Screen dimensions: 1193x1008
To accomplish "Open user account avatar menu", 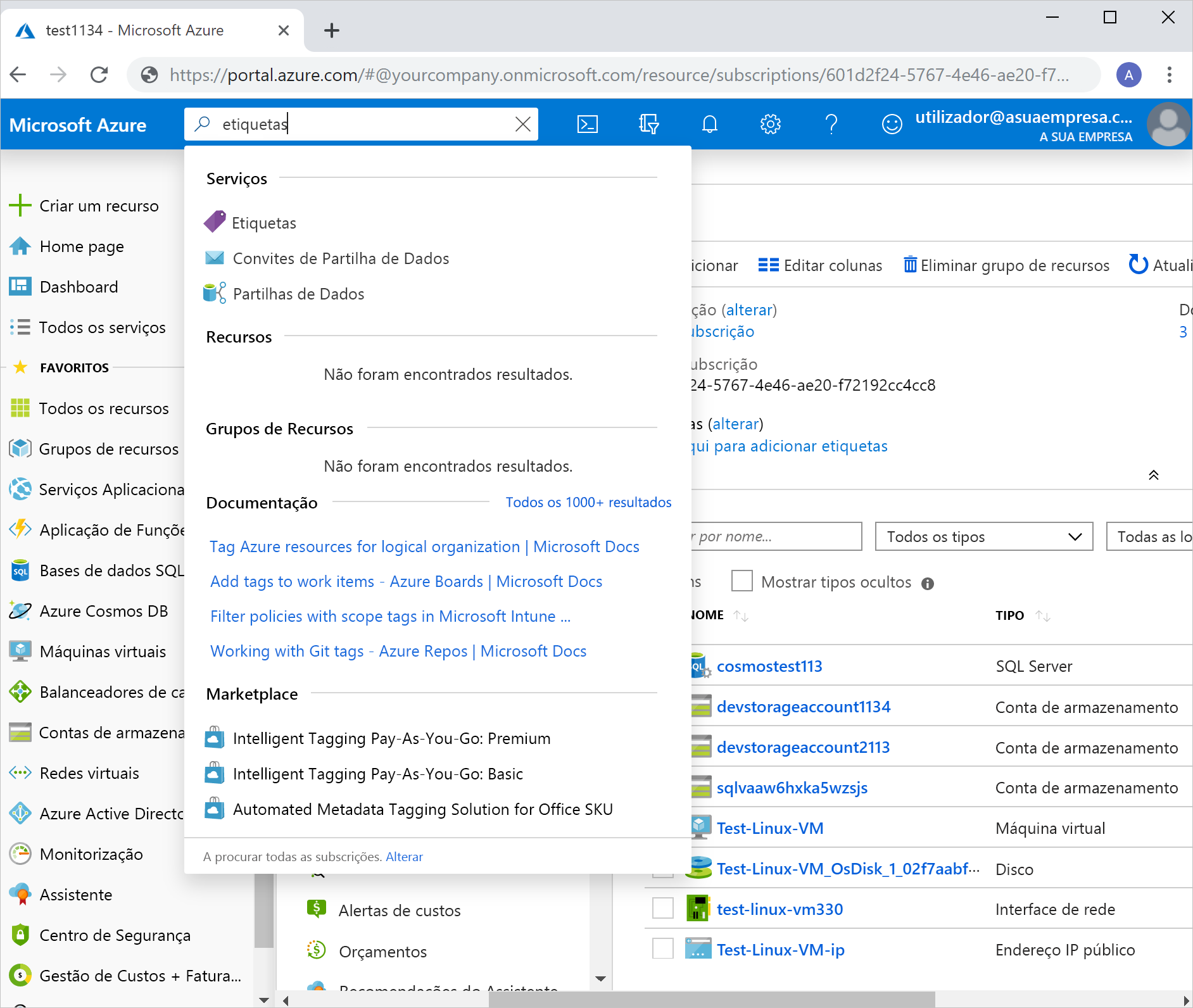I will click(1168, 124).
